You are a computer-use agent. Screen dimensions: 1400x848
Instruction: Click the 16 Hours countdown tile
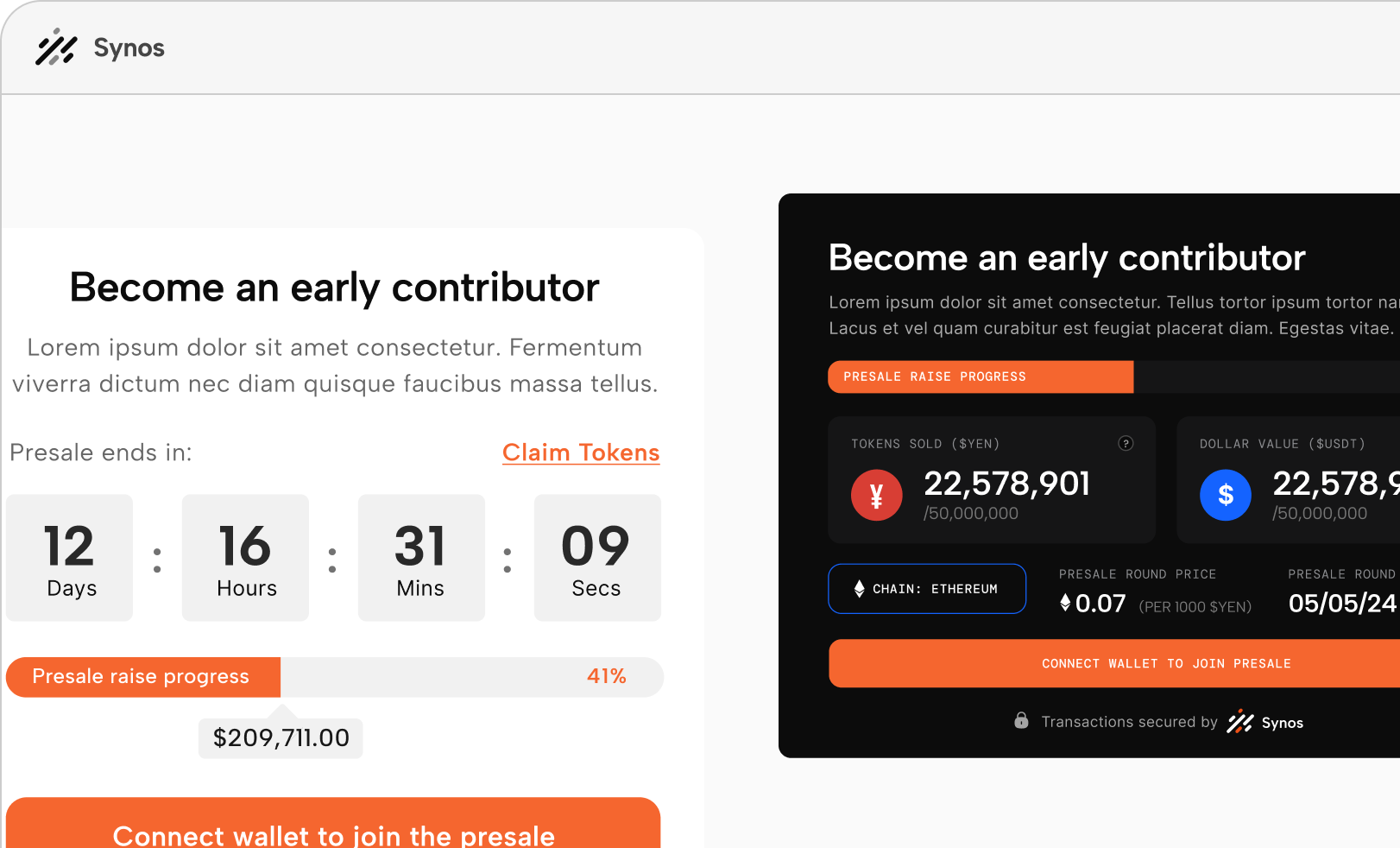coord(246,558)
